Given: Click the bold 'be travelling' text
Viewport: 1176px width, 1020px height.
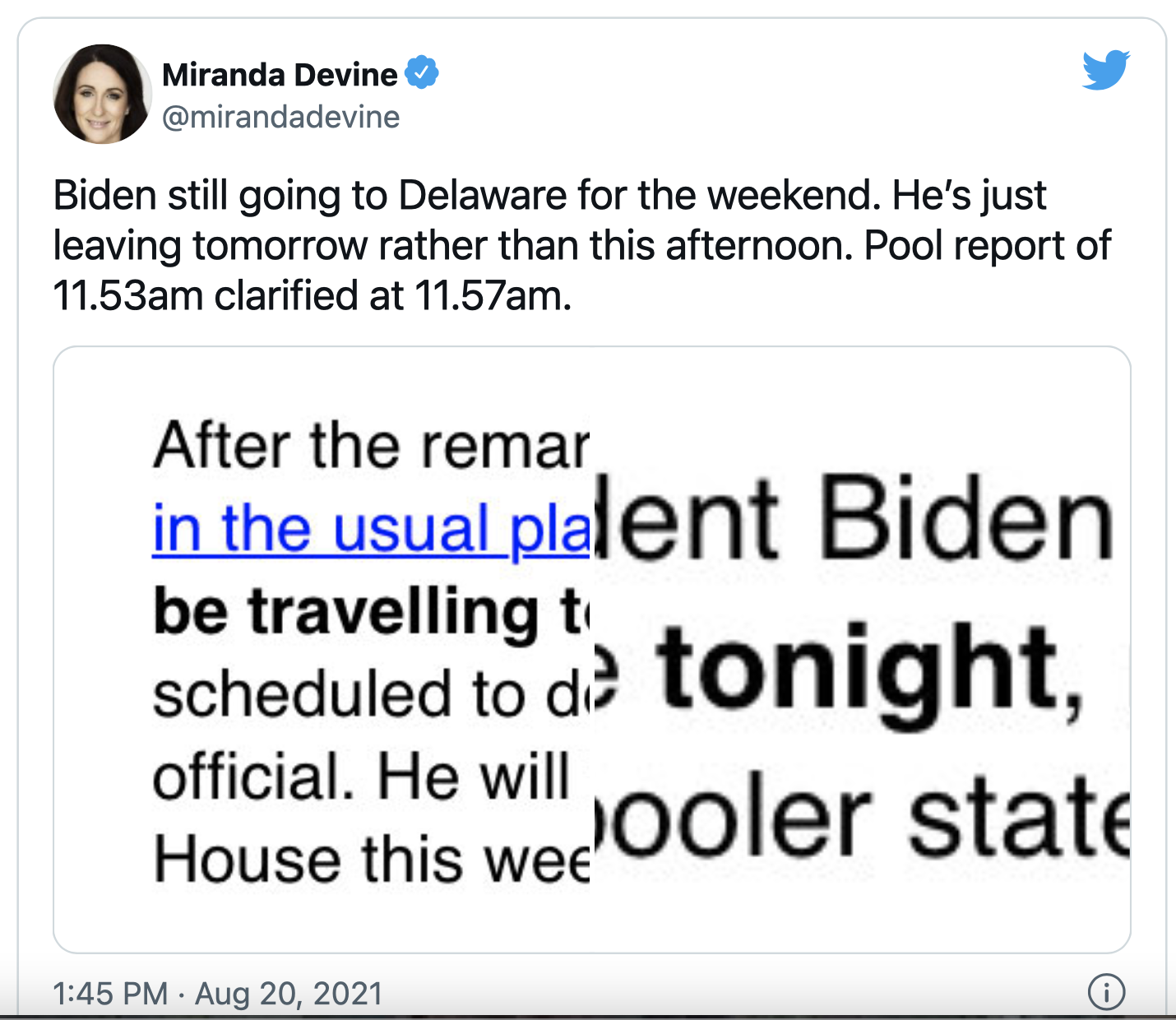Looking at the screenshot, I should click(345, 613).
